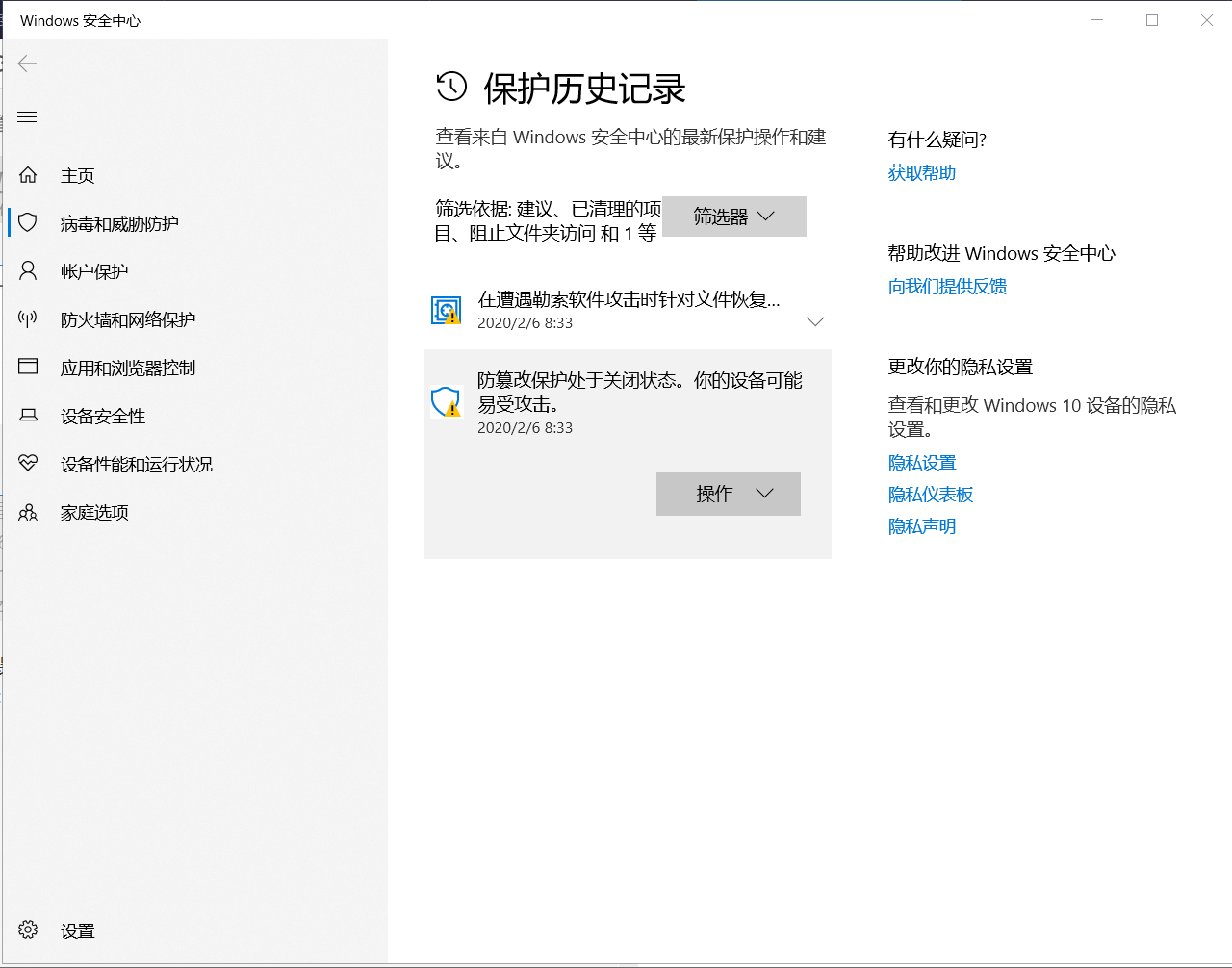1232x968 pixels.
Task: Click the shield icon for 病毒和威胁防护
Action: 28,223
